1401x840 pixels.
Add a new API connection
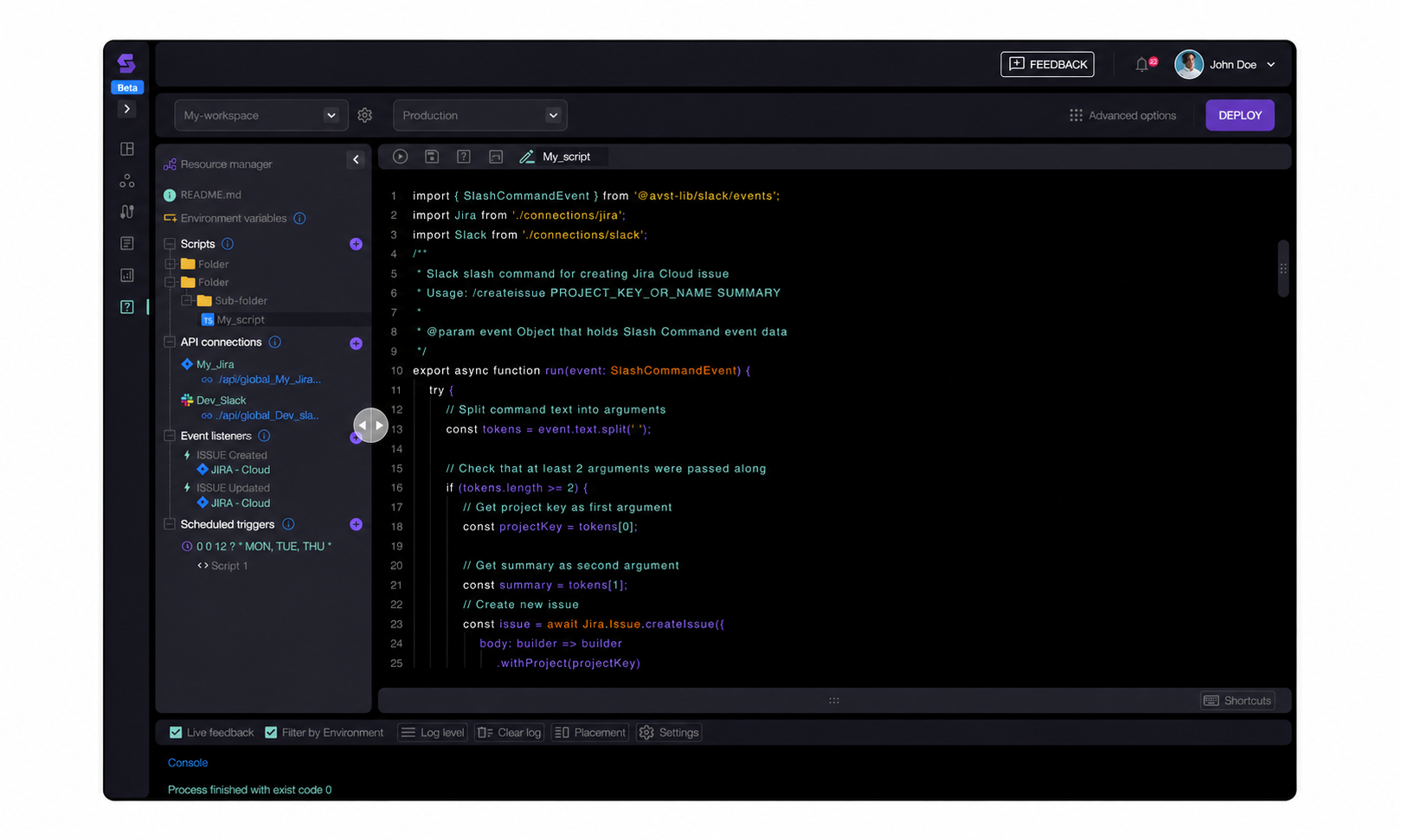356,343
